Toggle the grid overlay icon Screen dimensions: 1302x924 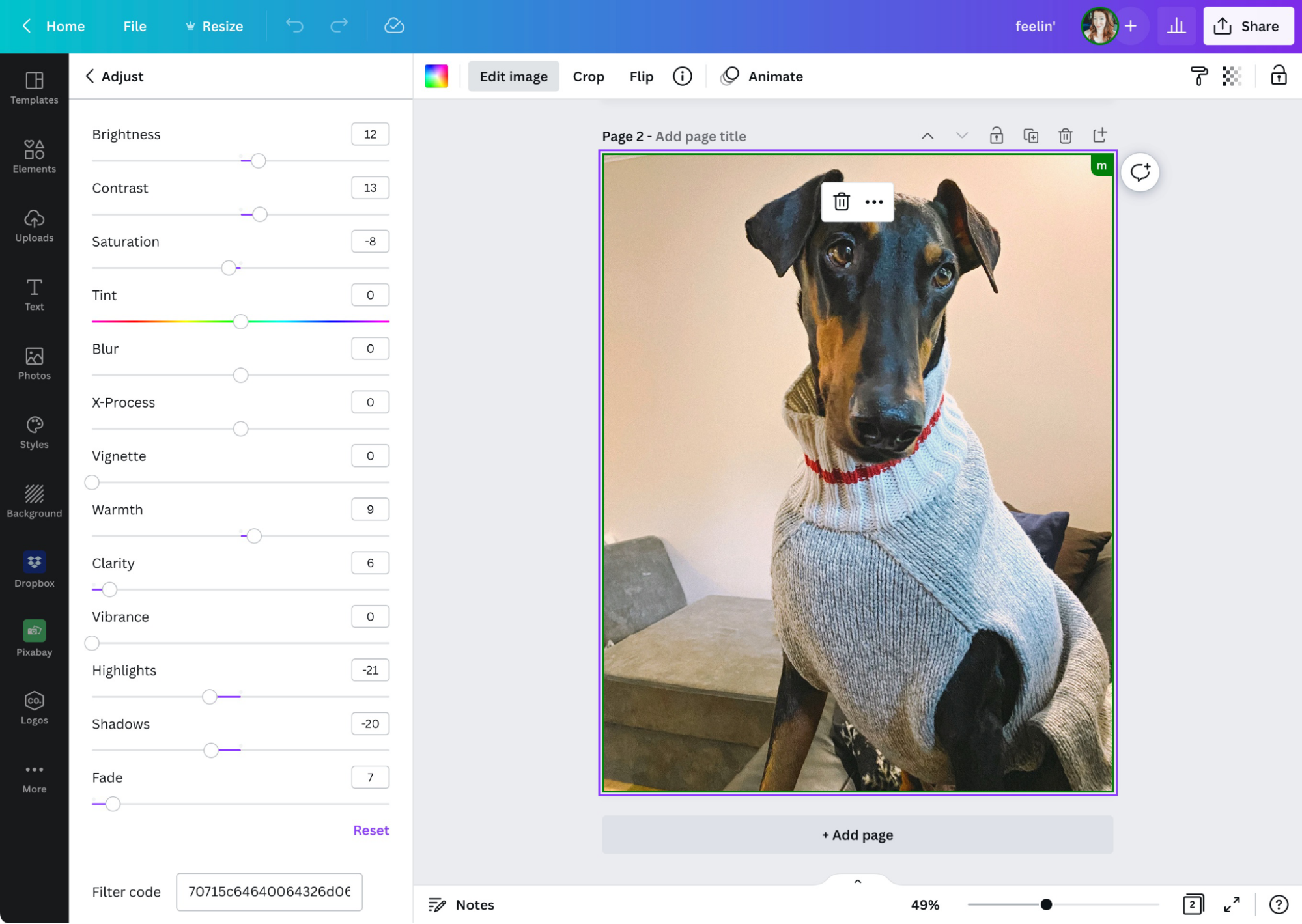[x=1231, y=76]
